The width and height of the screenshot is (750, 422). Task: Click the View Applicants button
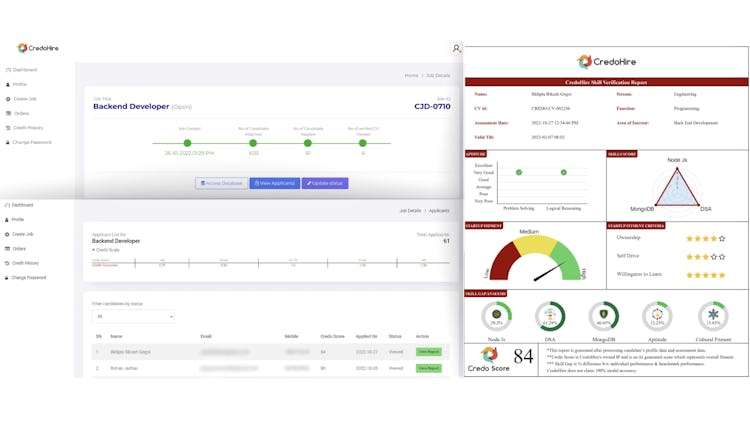click(275, 183)
